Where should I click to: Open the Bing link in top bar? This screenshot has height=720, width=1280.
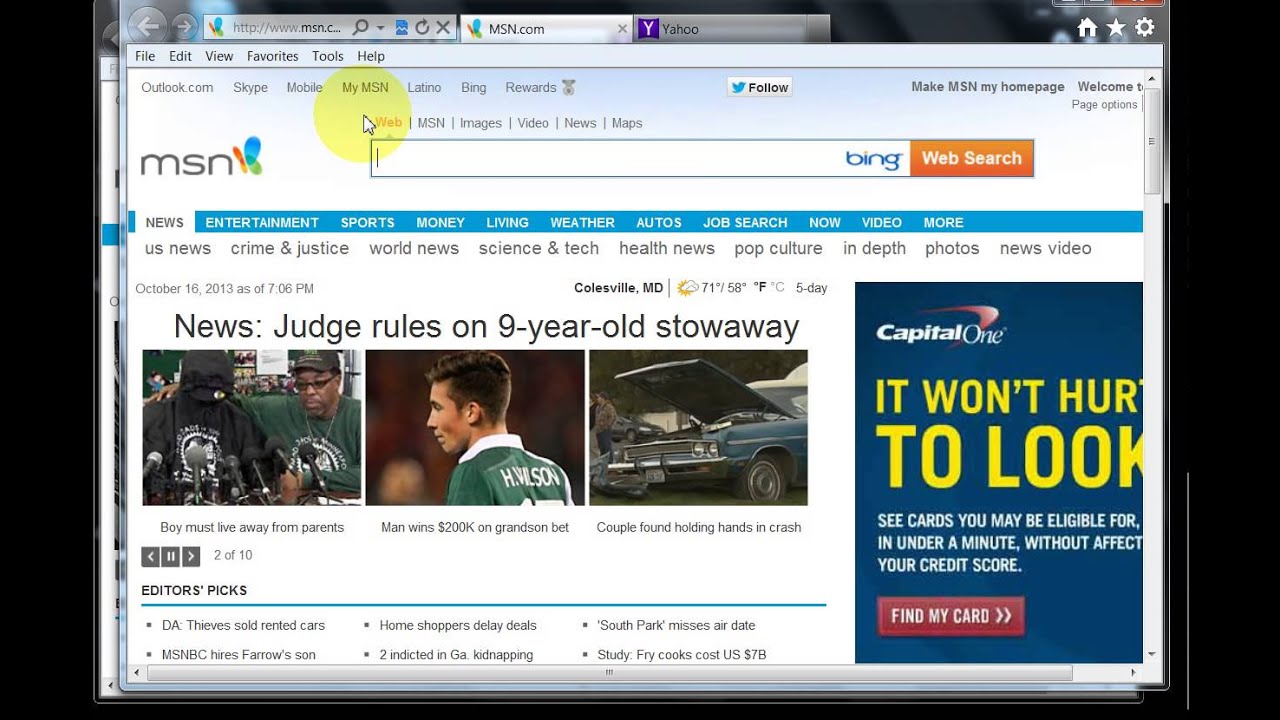coord(473,87)
